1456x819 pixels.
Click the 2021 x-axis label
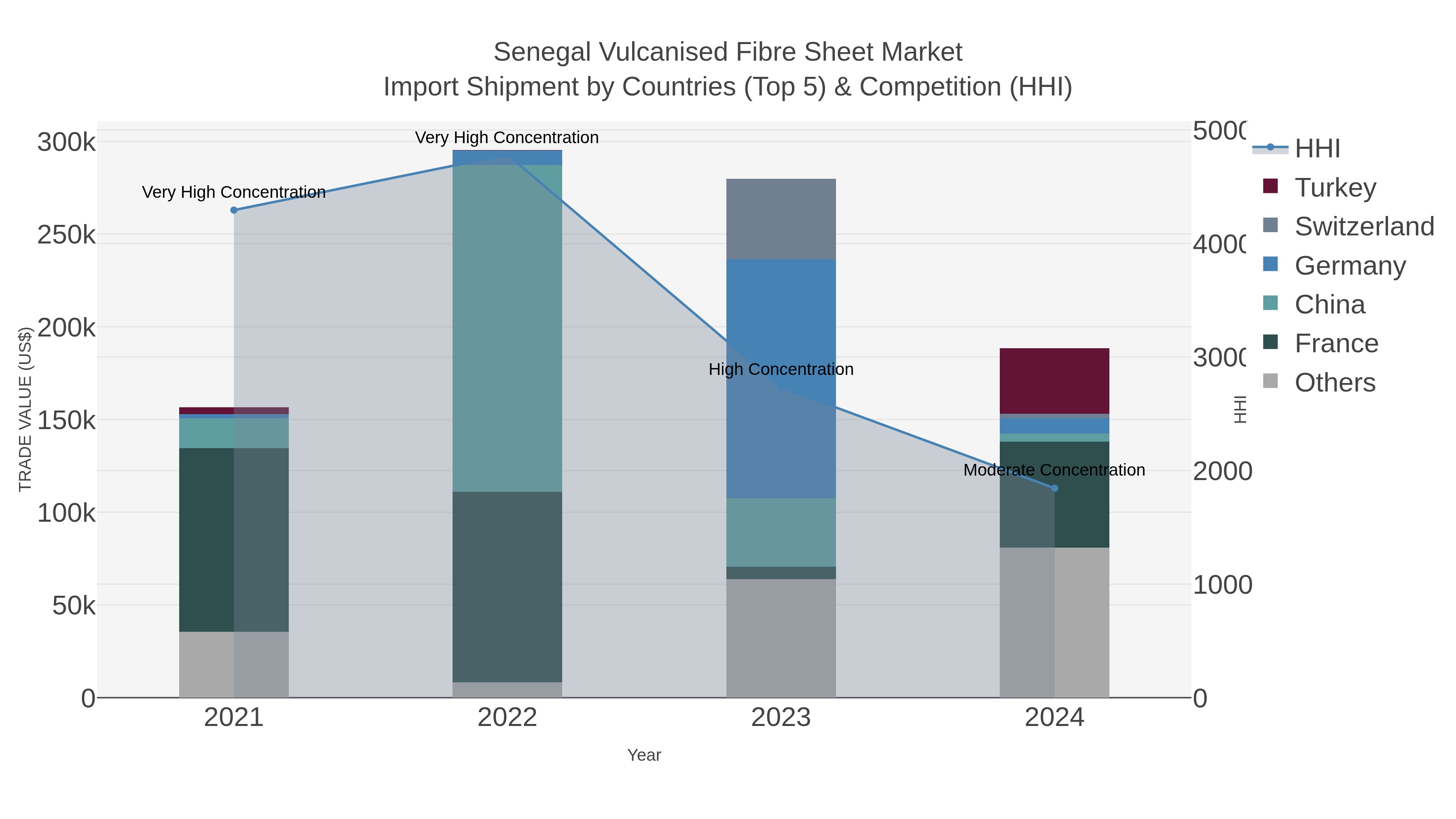click(234, 718)
